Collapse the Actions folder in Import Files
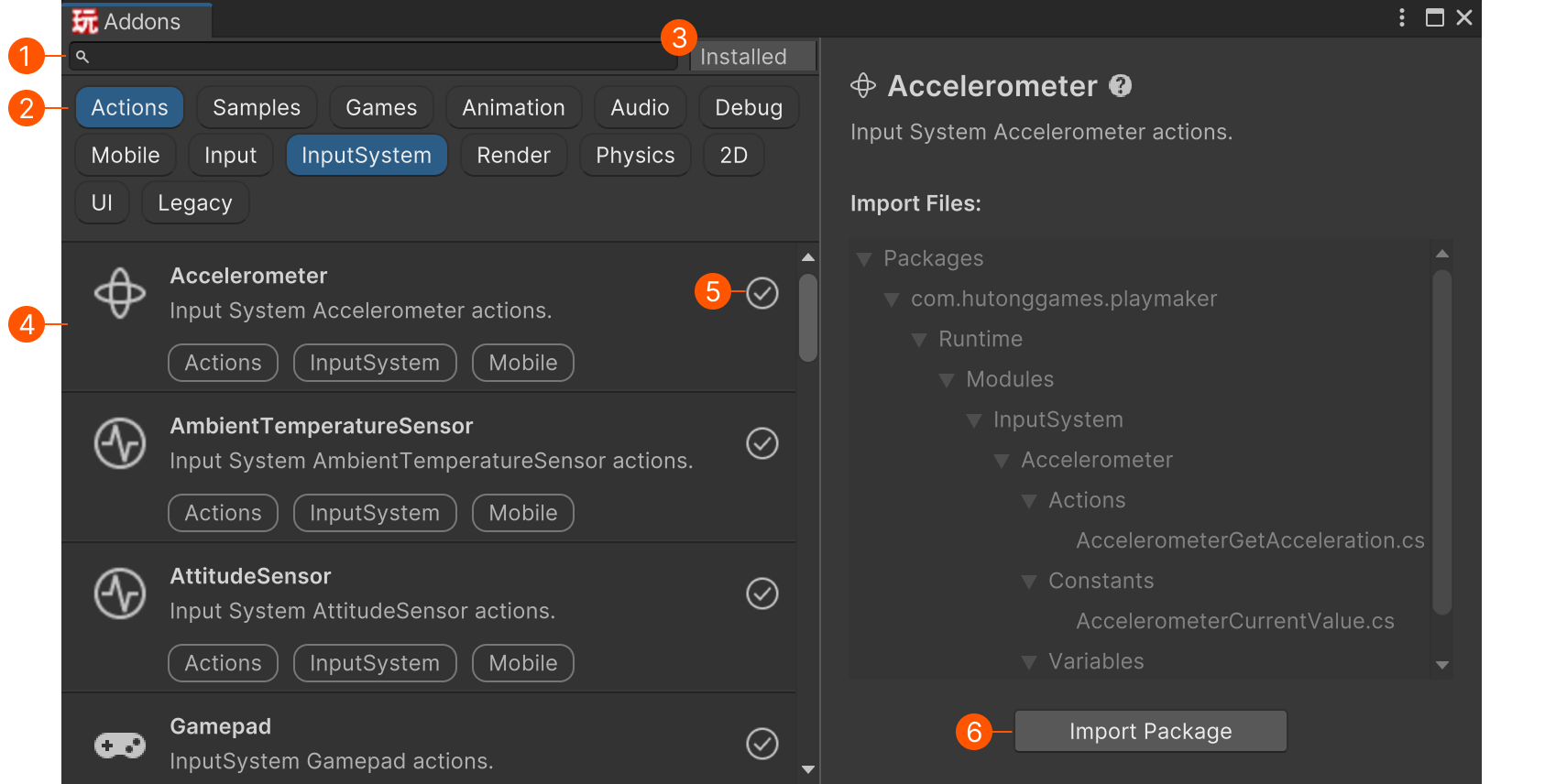This screenshot has width=1545, height=784. [x=1028, y=502]
